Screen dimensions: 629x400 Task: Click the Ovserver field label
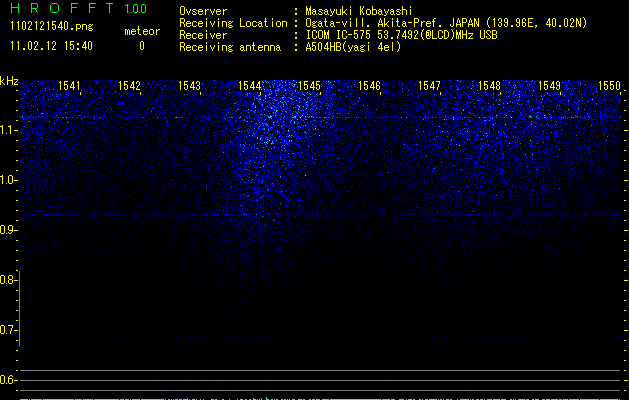coord(203,11)
